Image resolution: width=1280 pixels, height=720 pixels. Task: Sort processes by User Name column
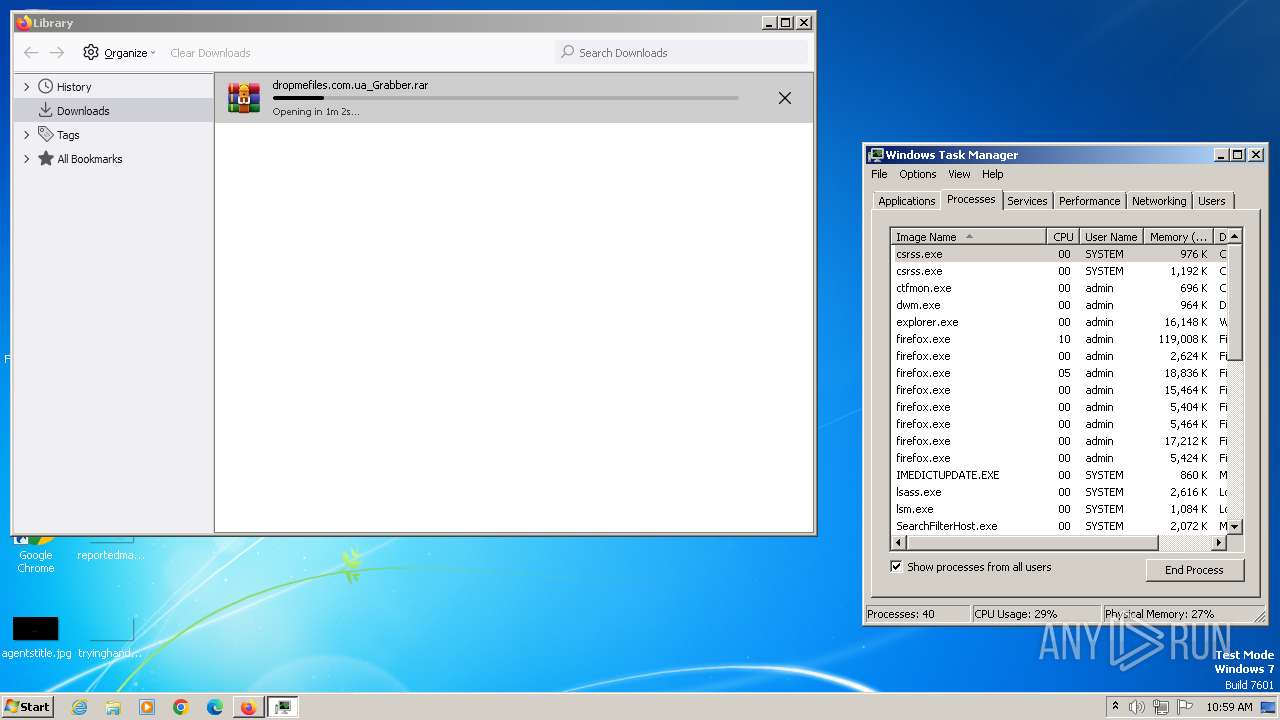(1111, 237)
